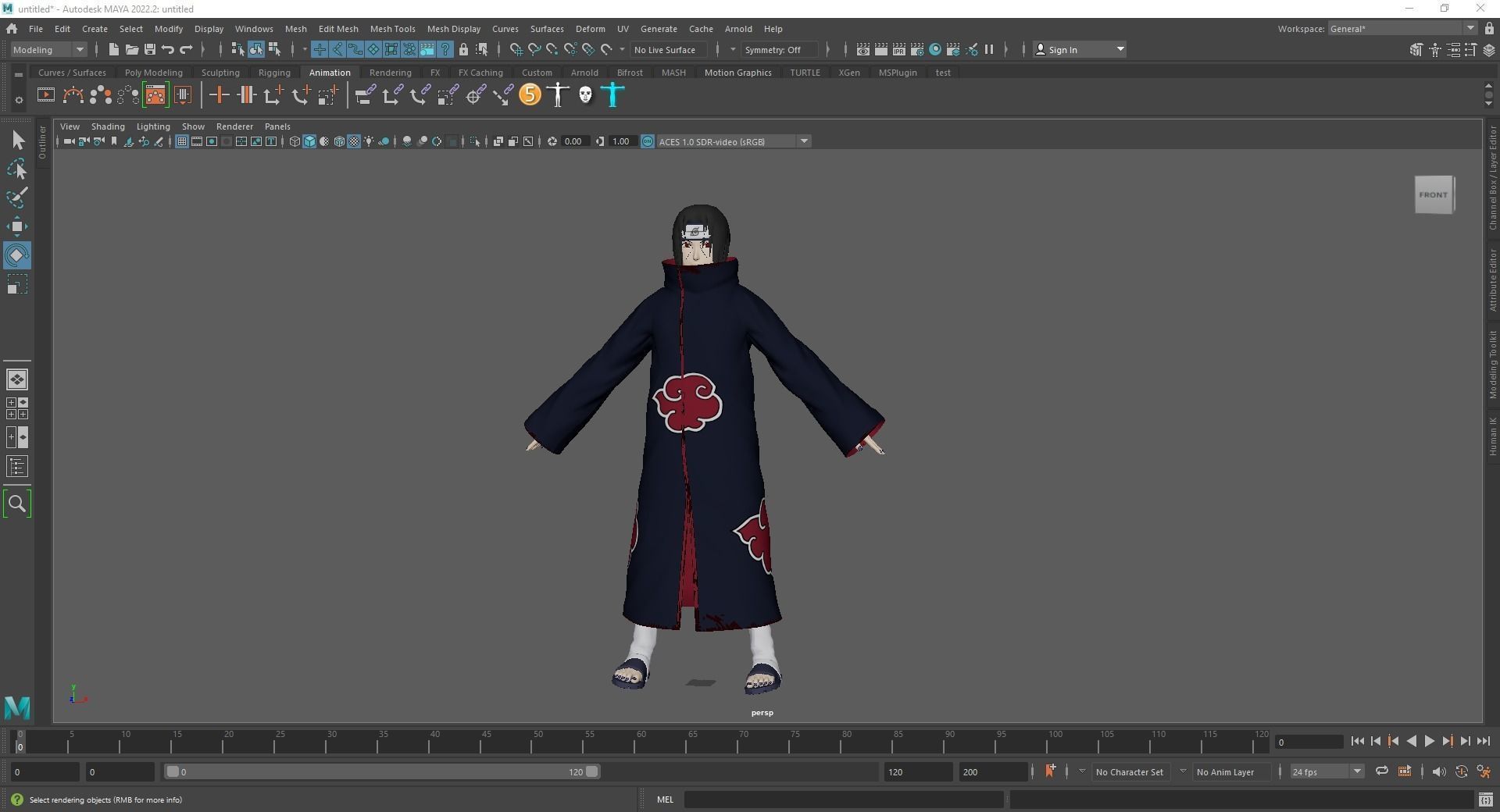1500x812 pixels.
Task: Click the magnifier search icon in left toolbox
Action: (x=17, y=504)
